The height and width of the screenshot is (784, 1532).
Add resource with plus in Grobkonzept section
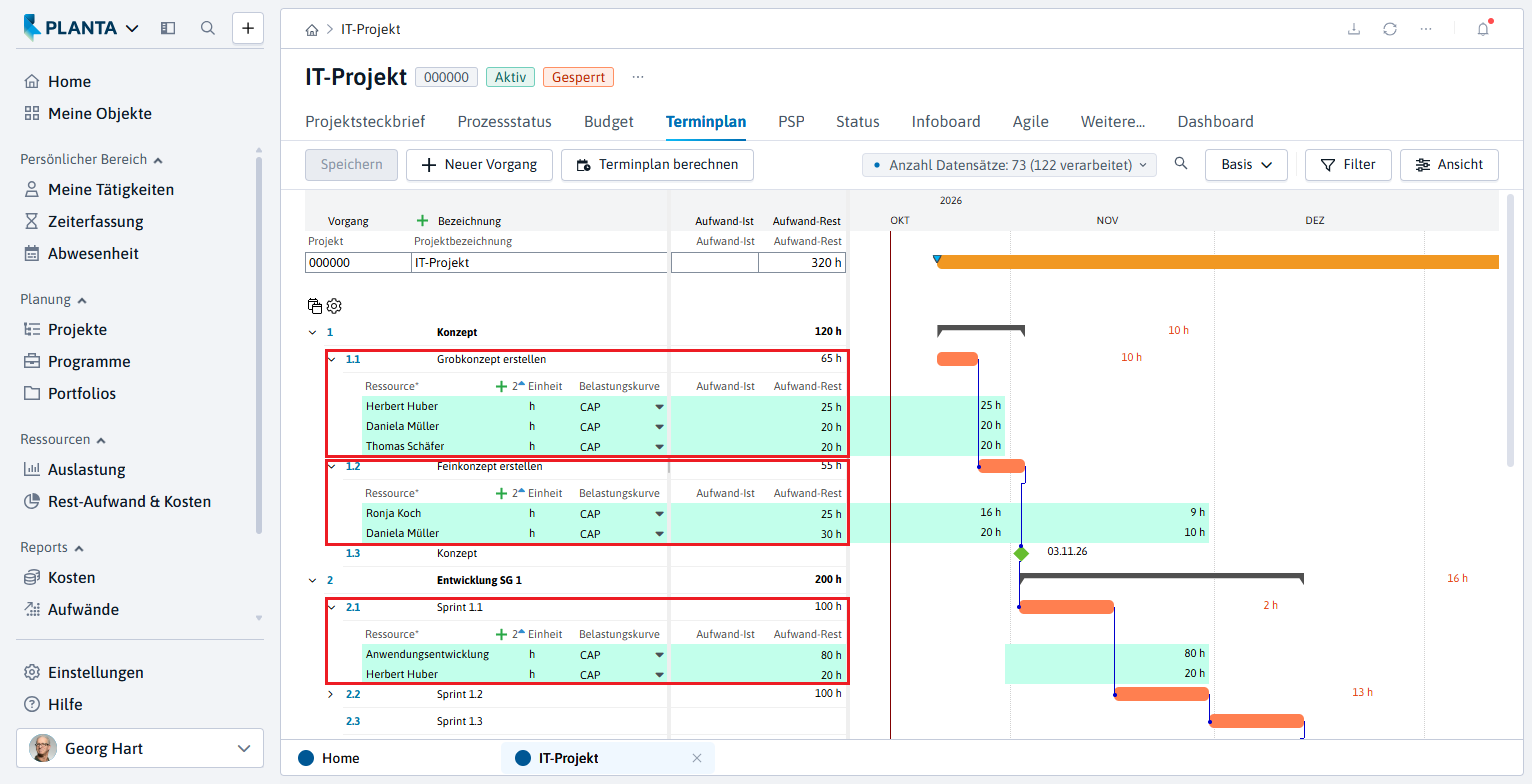click(x=502, y=386)
